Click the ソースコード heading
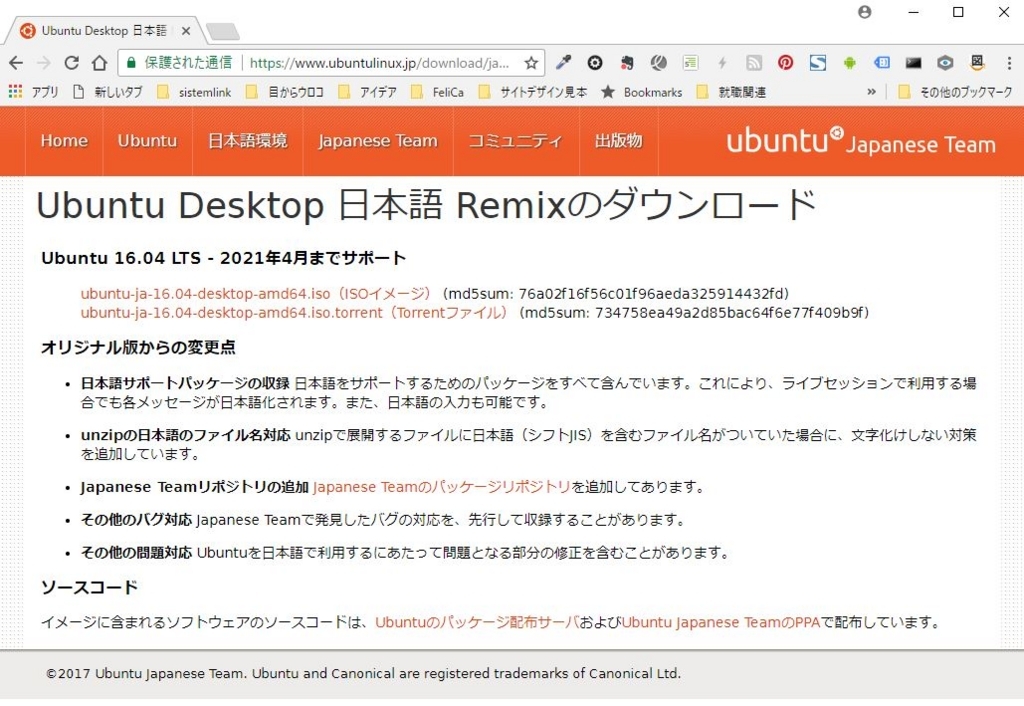1024x706 pixels. 89,587
